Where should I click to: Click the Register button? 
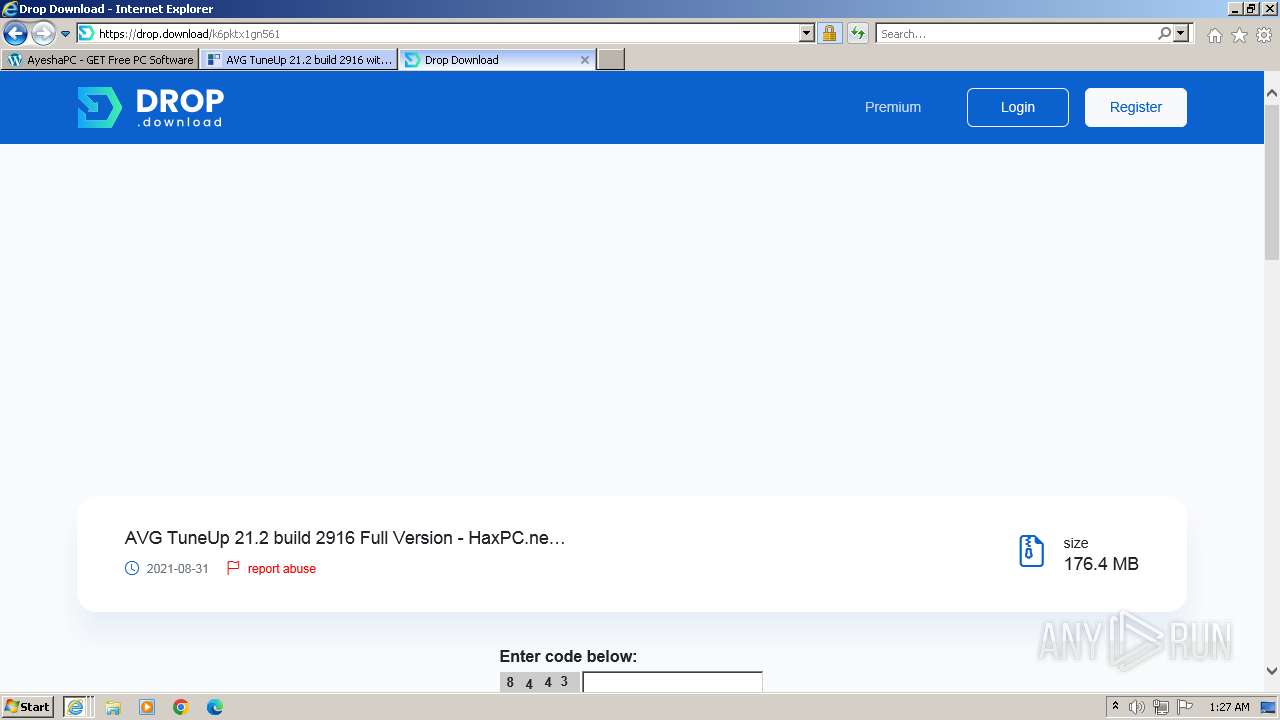point(1136,107)
